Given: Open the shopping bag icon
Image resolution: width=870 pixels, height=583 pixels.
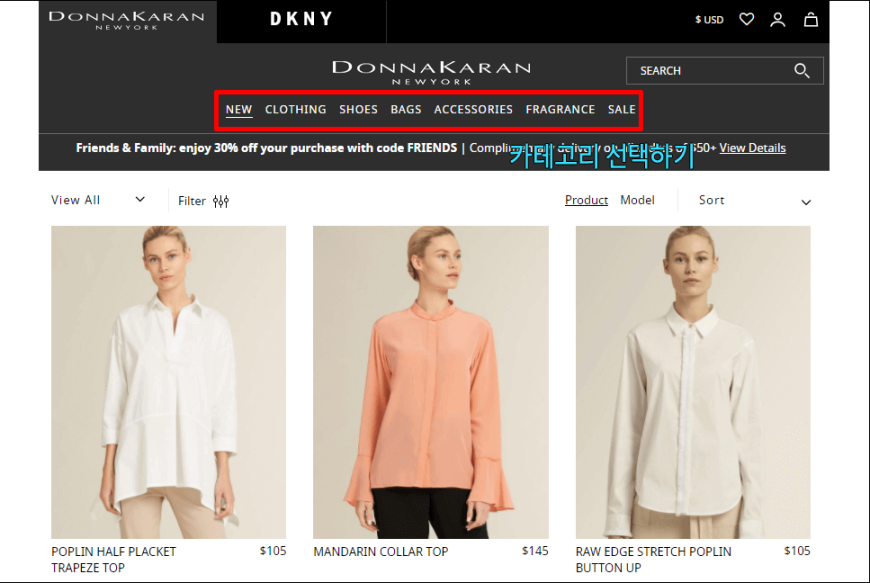Looking at the screenshot, I should click(811, 19).
